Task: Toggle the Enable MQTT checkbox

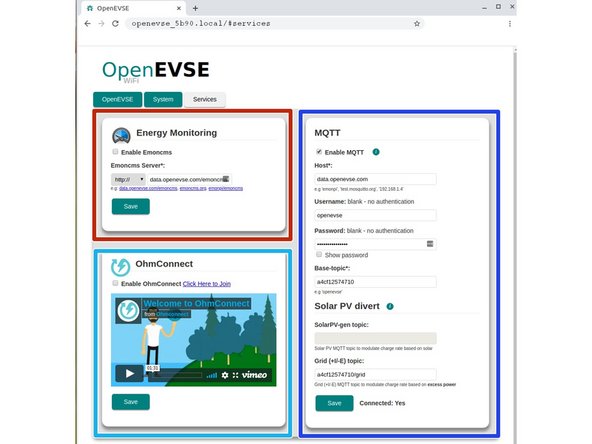Action: click(319, 152)
